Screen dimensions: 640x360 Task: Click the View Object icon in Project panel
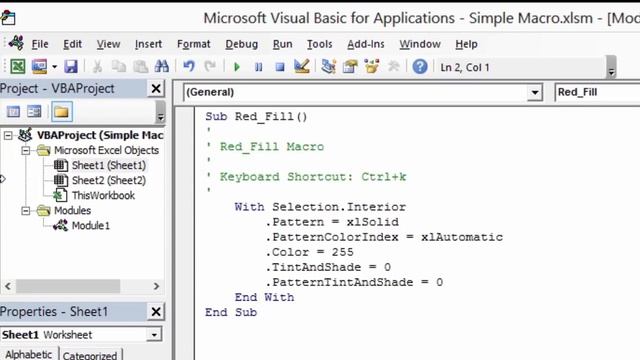click(34, 111)
